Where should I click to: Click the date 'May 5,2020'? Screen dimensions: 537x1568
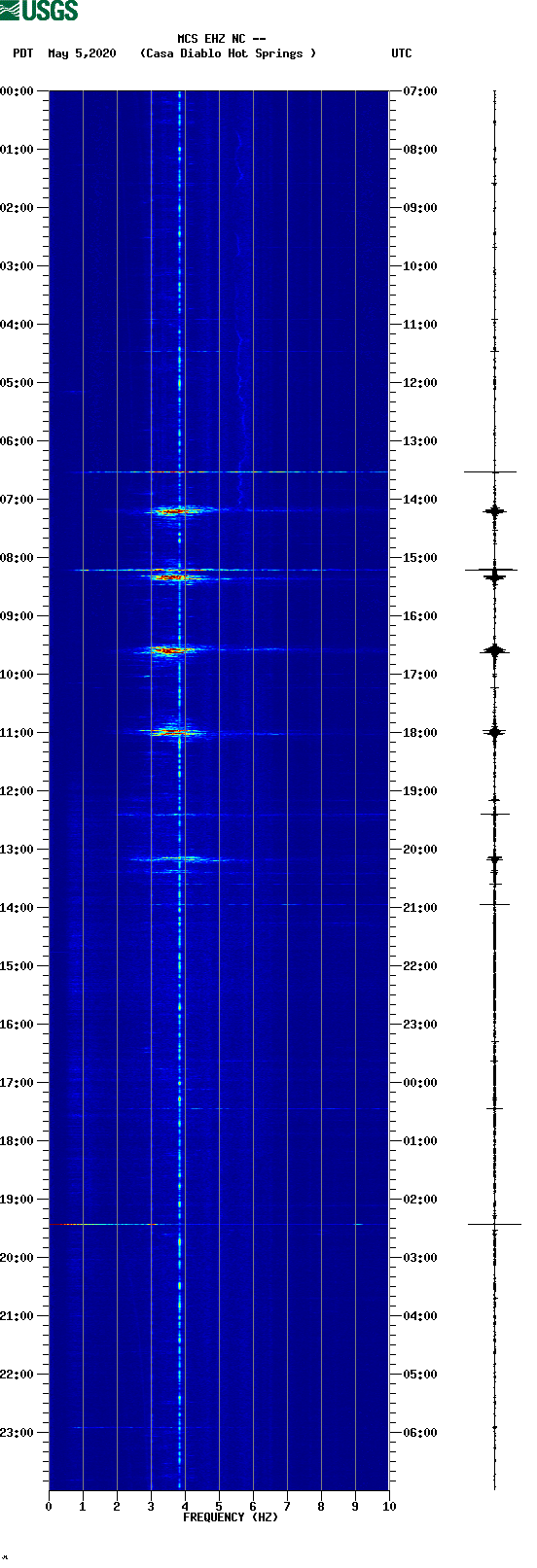click(82, 53)
